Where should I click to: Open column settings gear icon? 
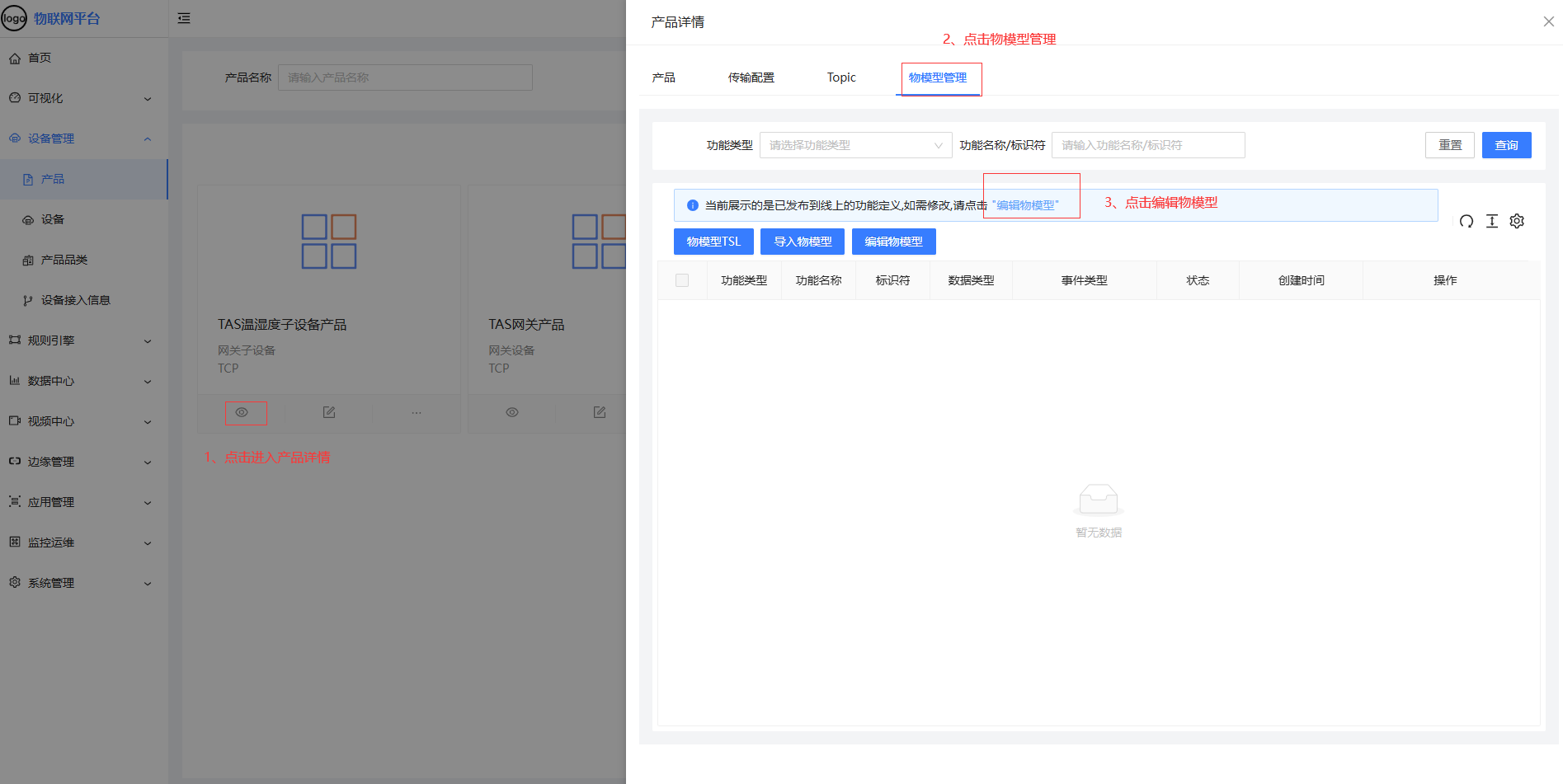(1517, 221)
